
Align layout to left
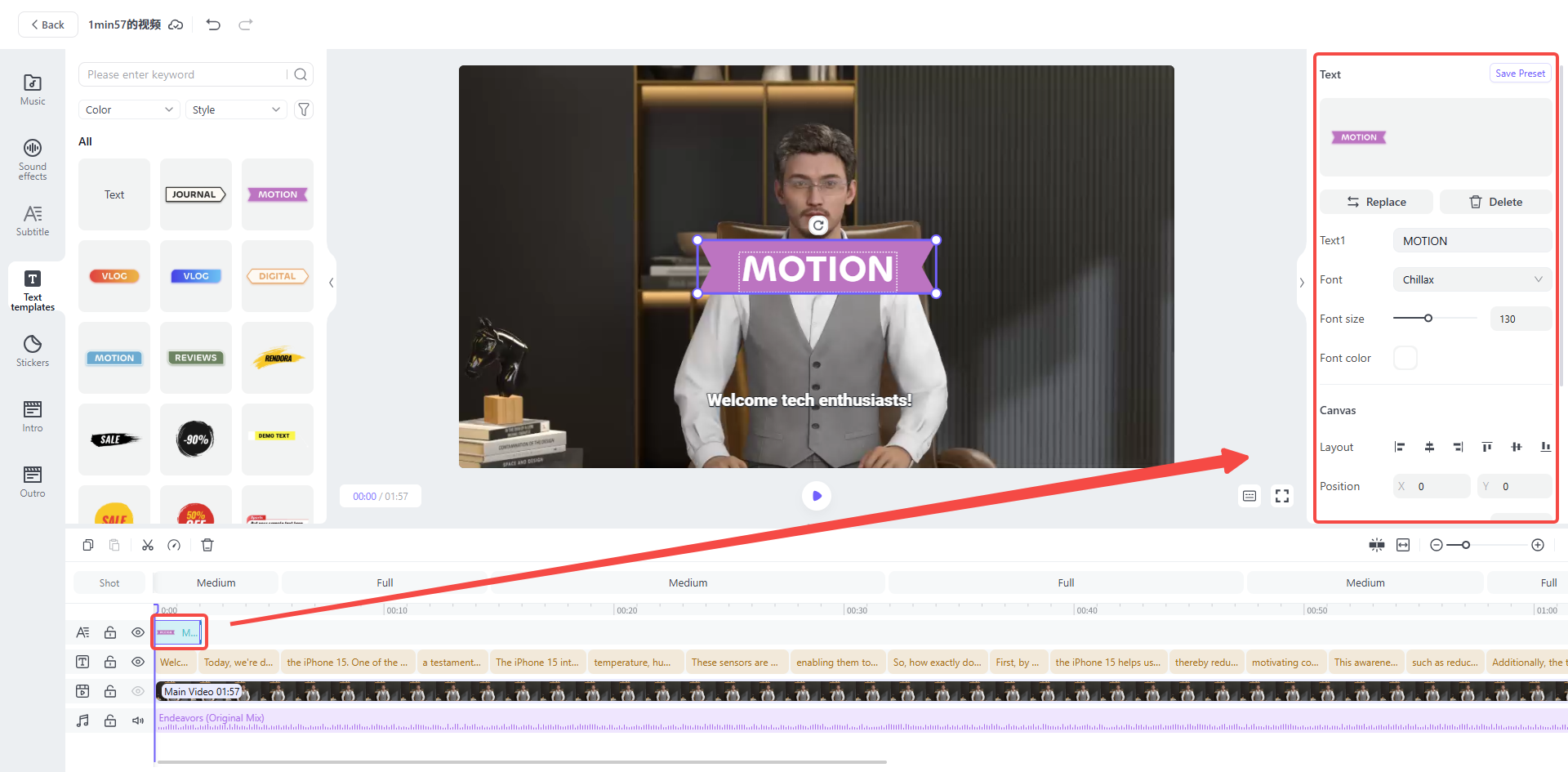click(1400, 447)
